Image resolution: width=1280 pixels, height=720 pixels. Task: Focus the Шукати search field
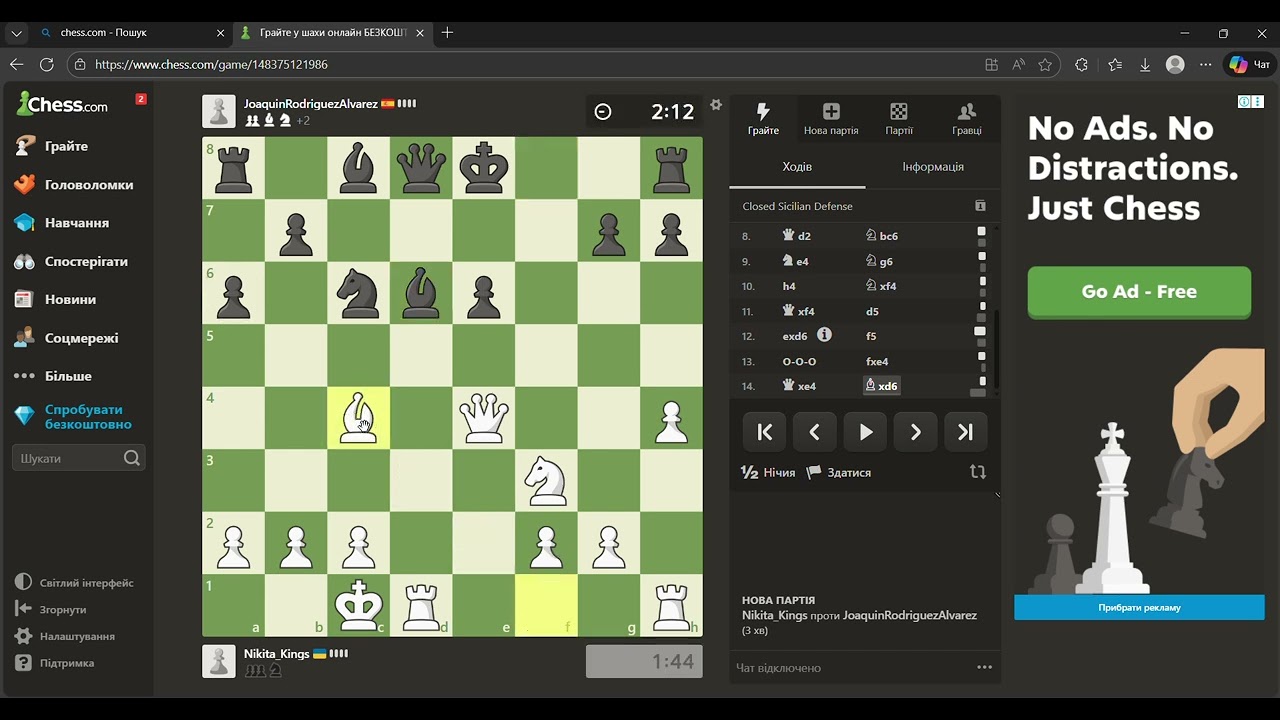pyautogui.click(x=78, y=458)
